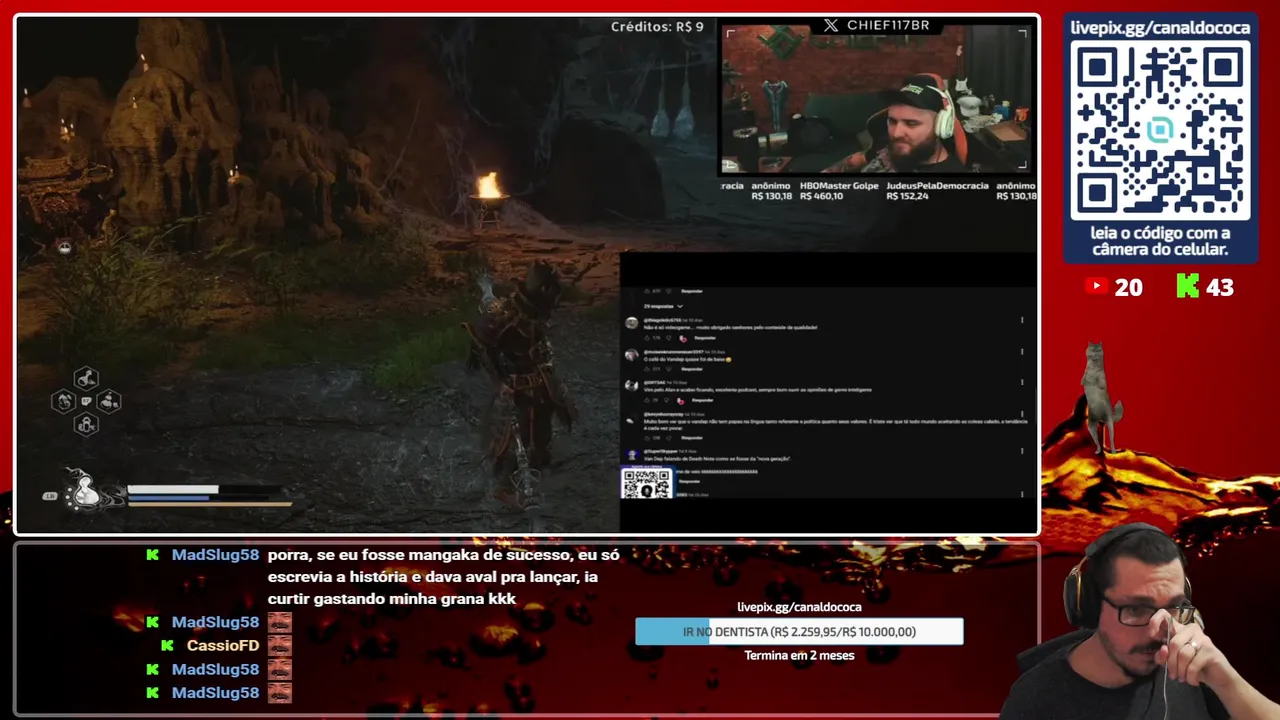Screen dimensions: 1280x720
Task: Click the tan stamina bar in game HUD
Action: (x=210, y=504)
